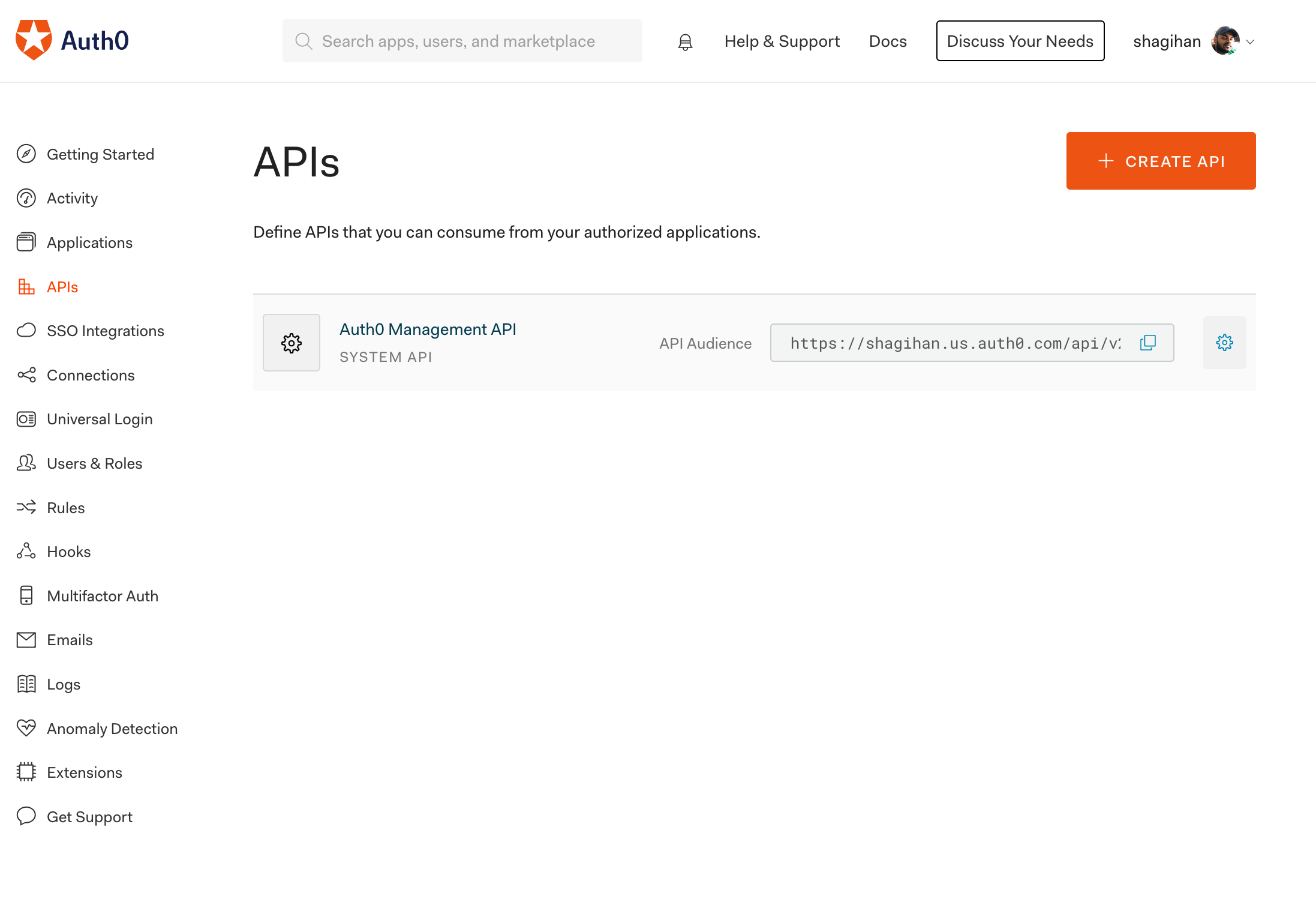
Task: Click the Hooks sidebar icon
Action: tap(26, 552)
